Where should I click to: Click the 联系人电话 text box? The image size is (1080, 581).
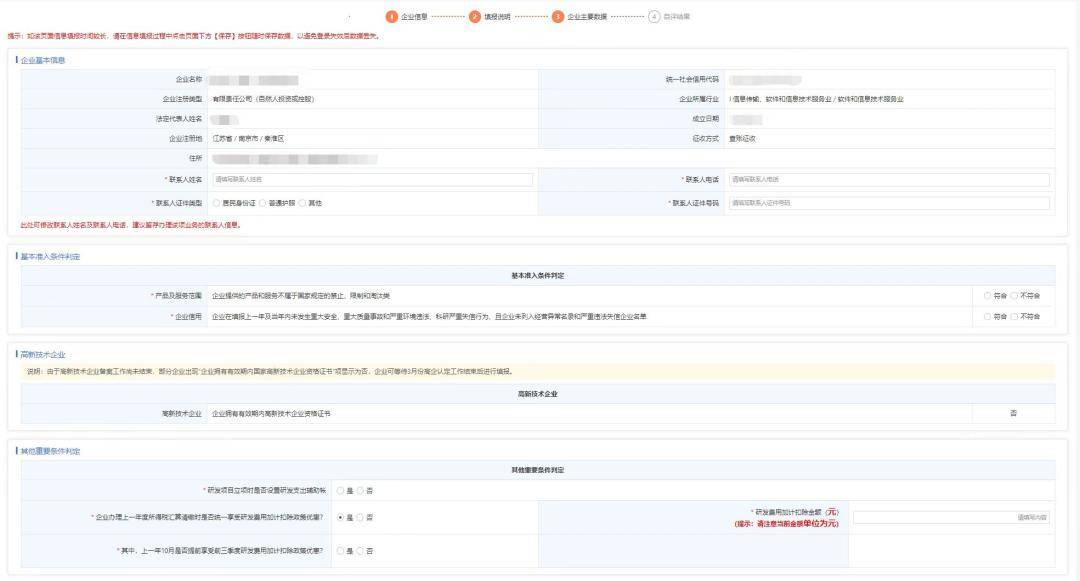[x=889, y=180]
